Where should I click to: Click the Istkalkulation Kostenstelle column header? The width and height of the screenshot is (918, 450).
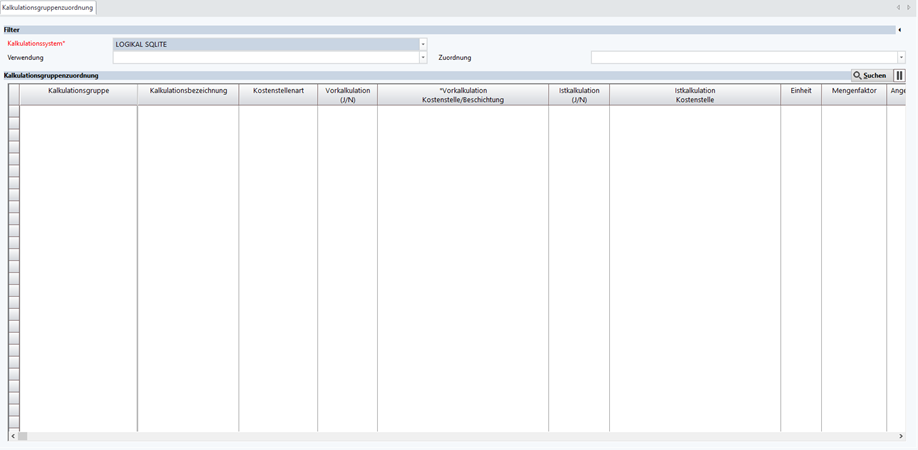click(694, 95)
